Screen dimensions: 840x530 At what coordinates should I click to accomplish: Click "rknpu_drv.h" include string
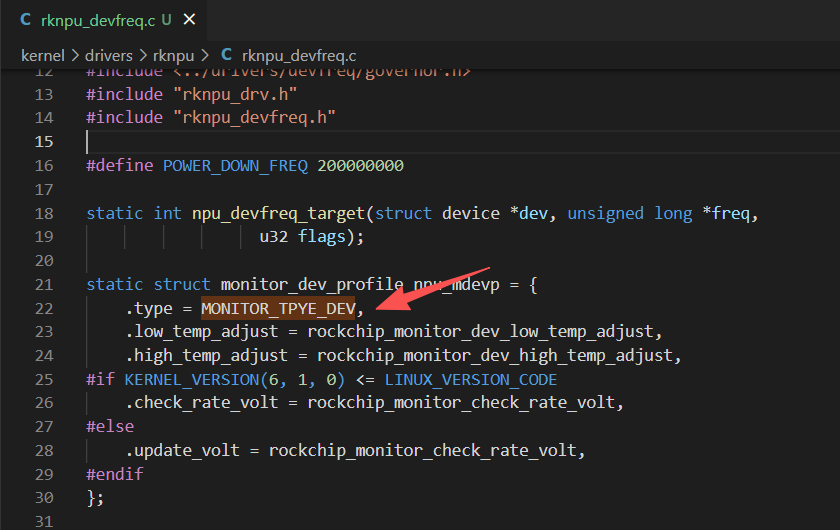235,94
